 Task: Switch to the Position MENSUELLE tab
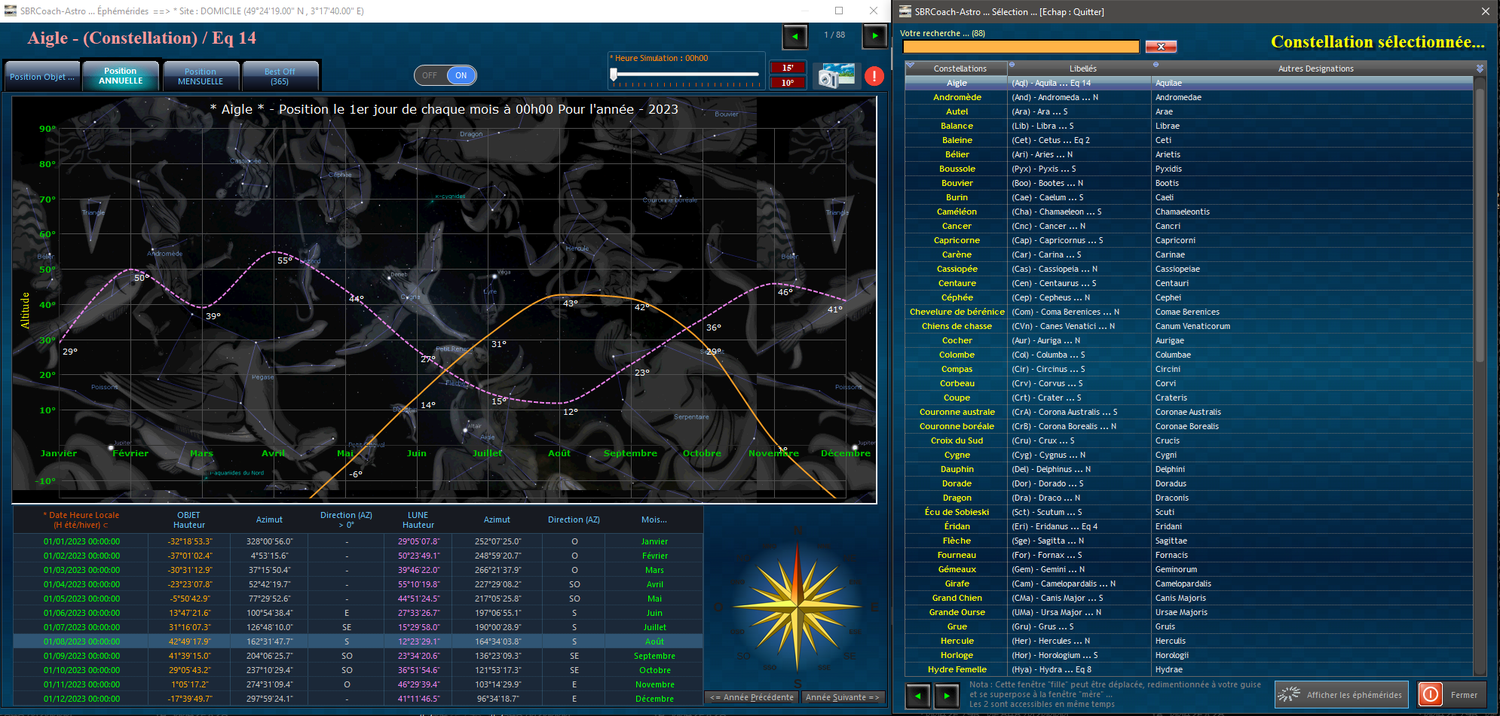pyautogui.click(x=200, y=75)
